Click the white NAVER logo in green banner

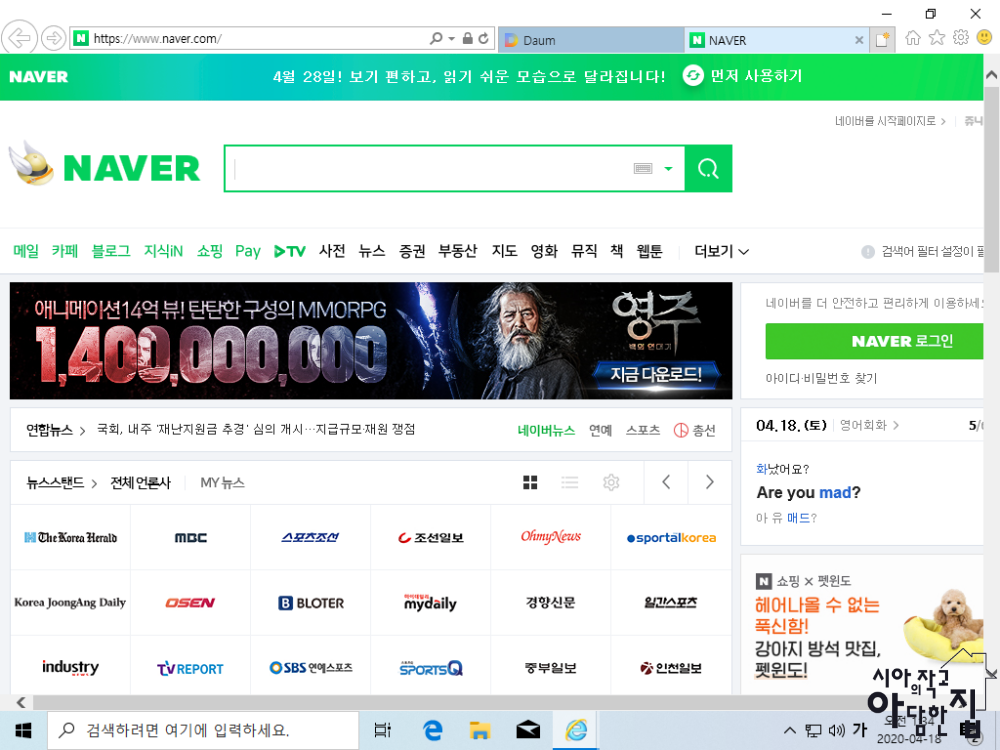pos(38,77)
